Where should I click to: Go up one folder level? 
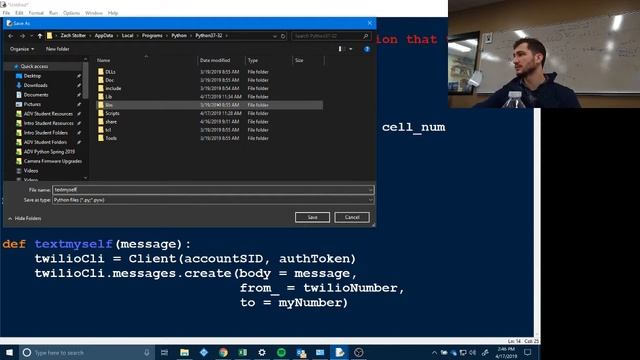[40, 36]
